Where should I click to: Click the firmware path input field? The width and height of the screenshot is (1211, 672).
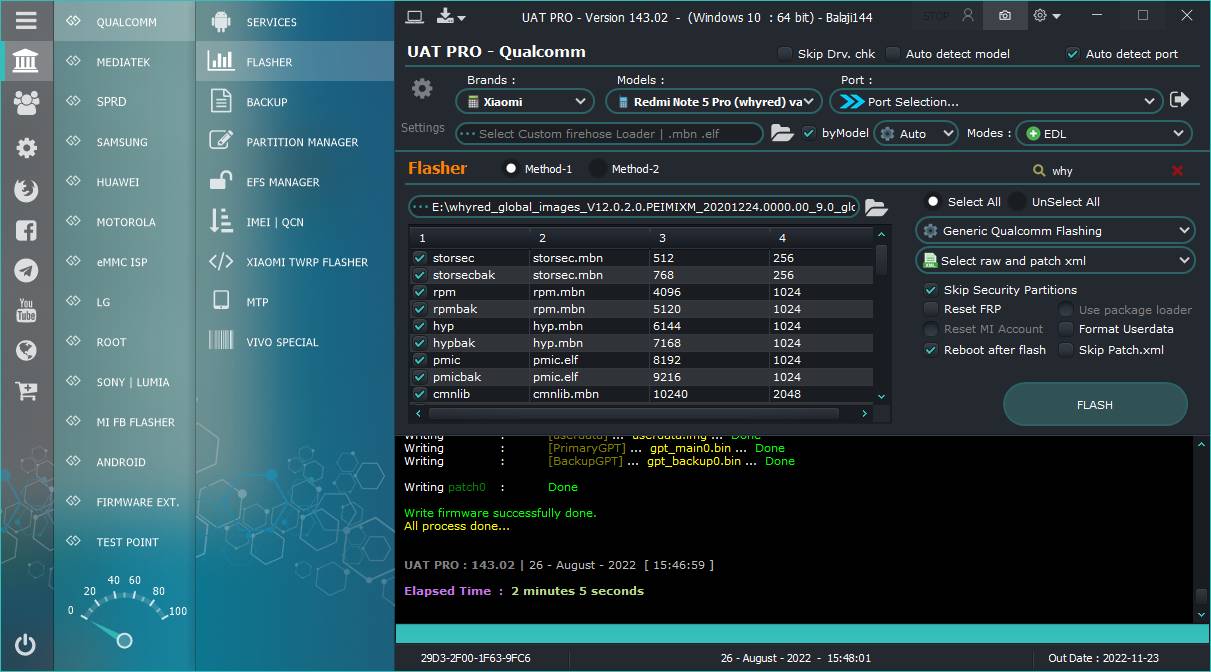(x=634, y=207)
